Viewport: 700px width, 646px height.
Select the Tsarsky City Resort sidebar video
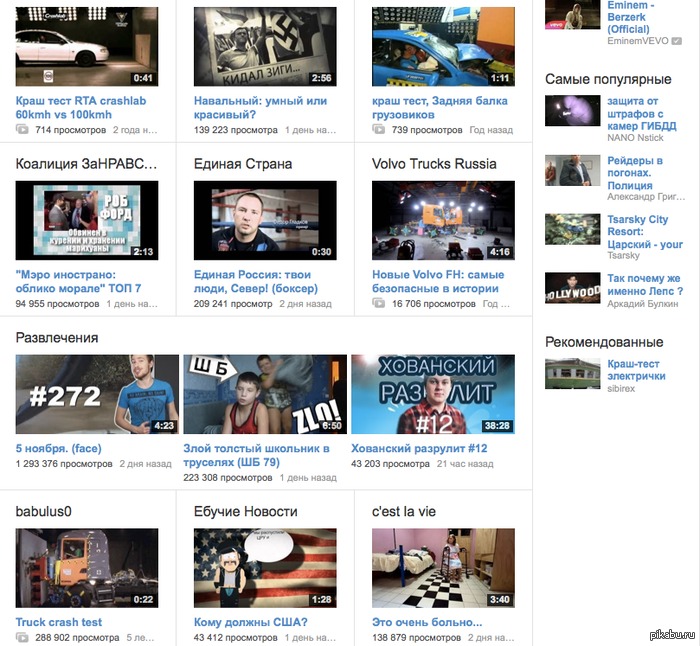(645, 232)
